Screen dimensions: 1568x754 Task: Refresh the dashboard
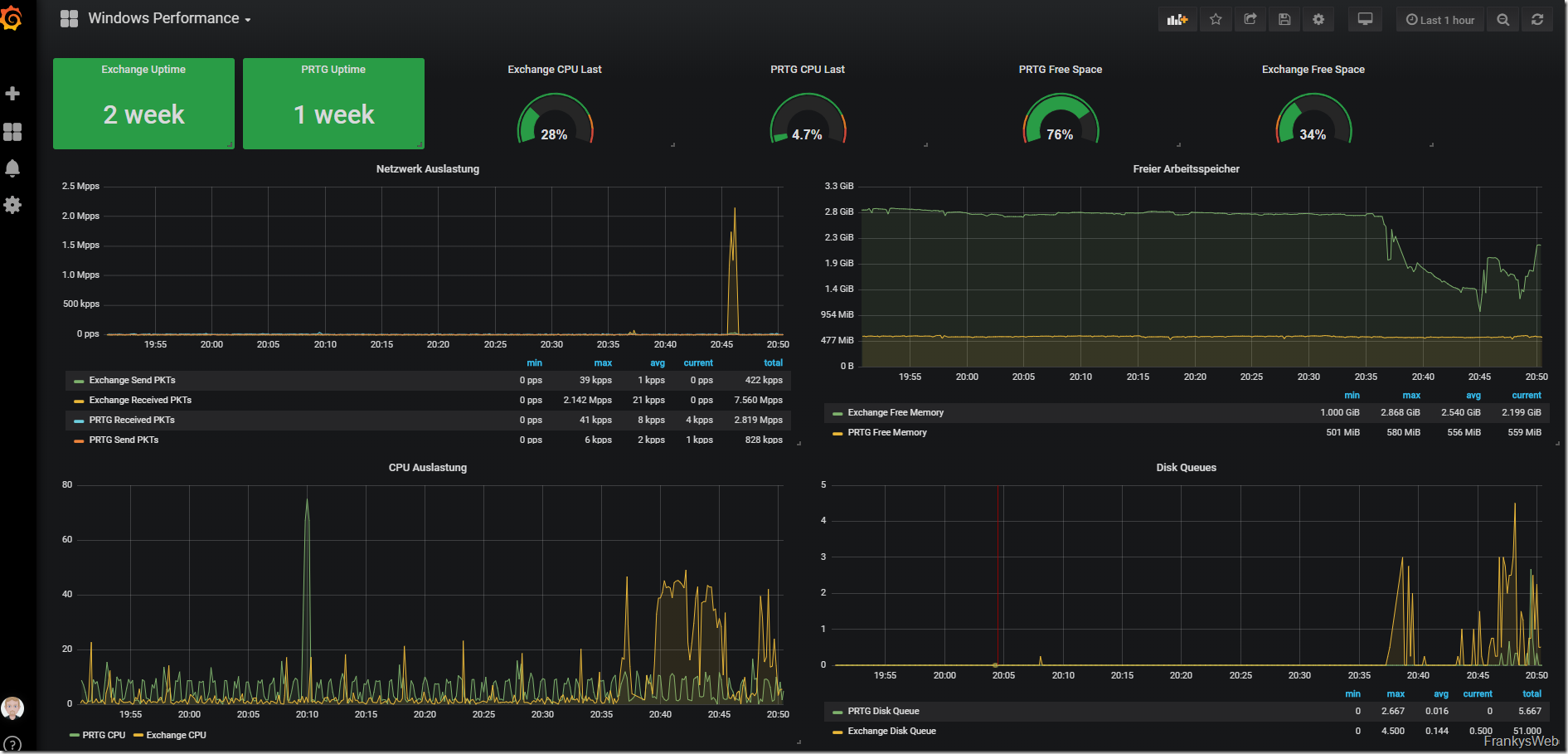(1537, 20)
